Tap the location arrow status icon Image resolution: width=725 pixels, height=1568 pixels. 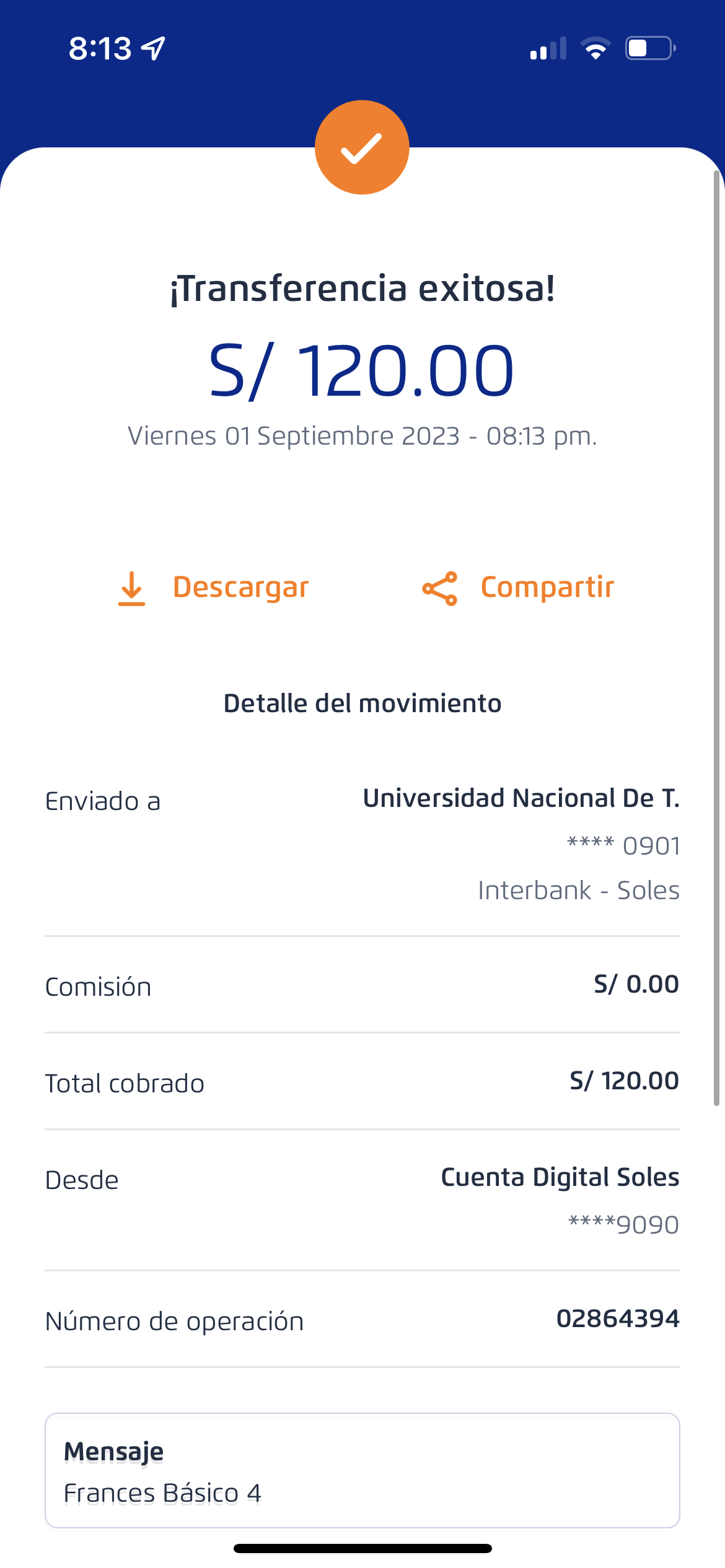click(x=154, y=48)
